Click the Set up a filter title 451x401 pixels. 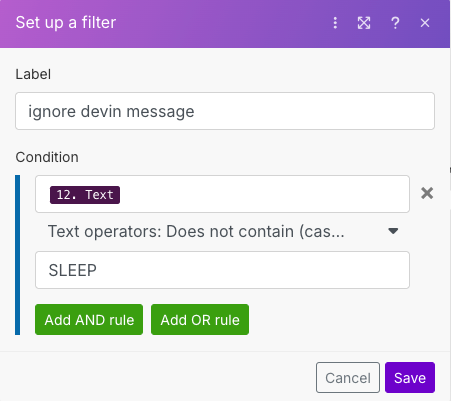pos(66,23)
